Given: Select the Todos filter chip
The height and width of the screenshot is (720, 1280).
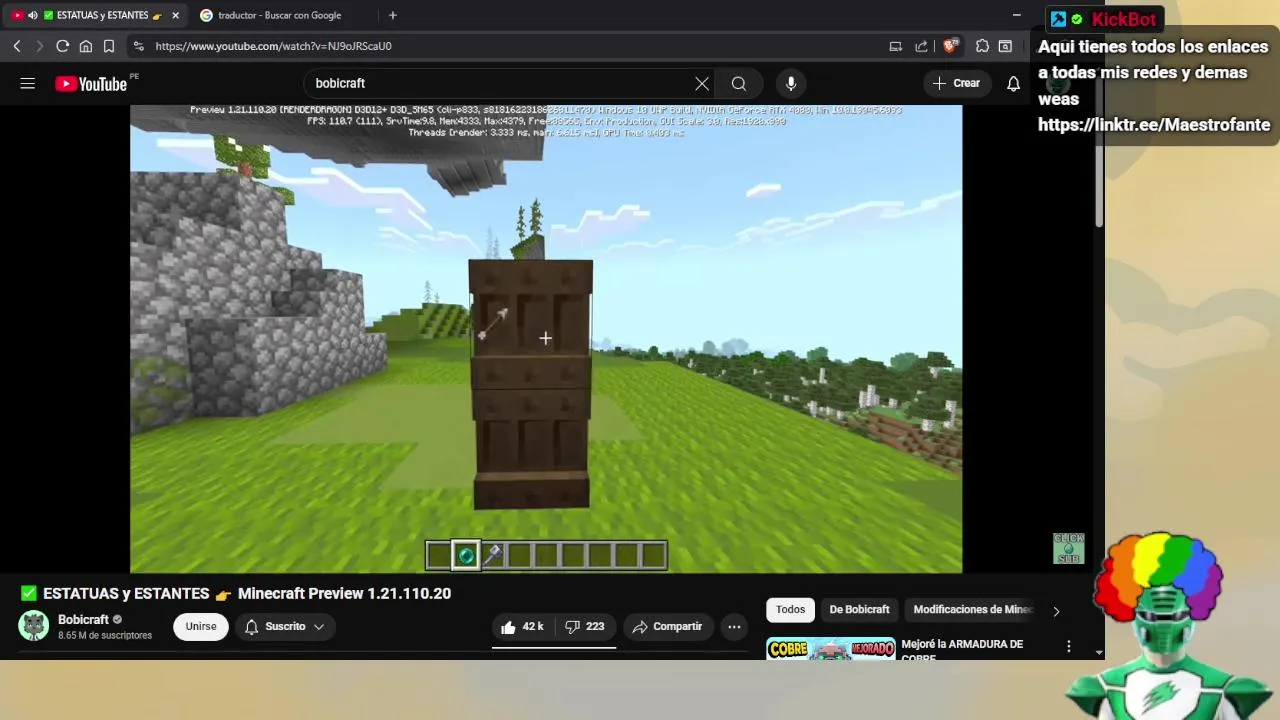Looking at the screenshot, I should (790, 610).
